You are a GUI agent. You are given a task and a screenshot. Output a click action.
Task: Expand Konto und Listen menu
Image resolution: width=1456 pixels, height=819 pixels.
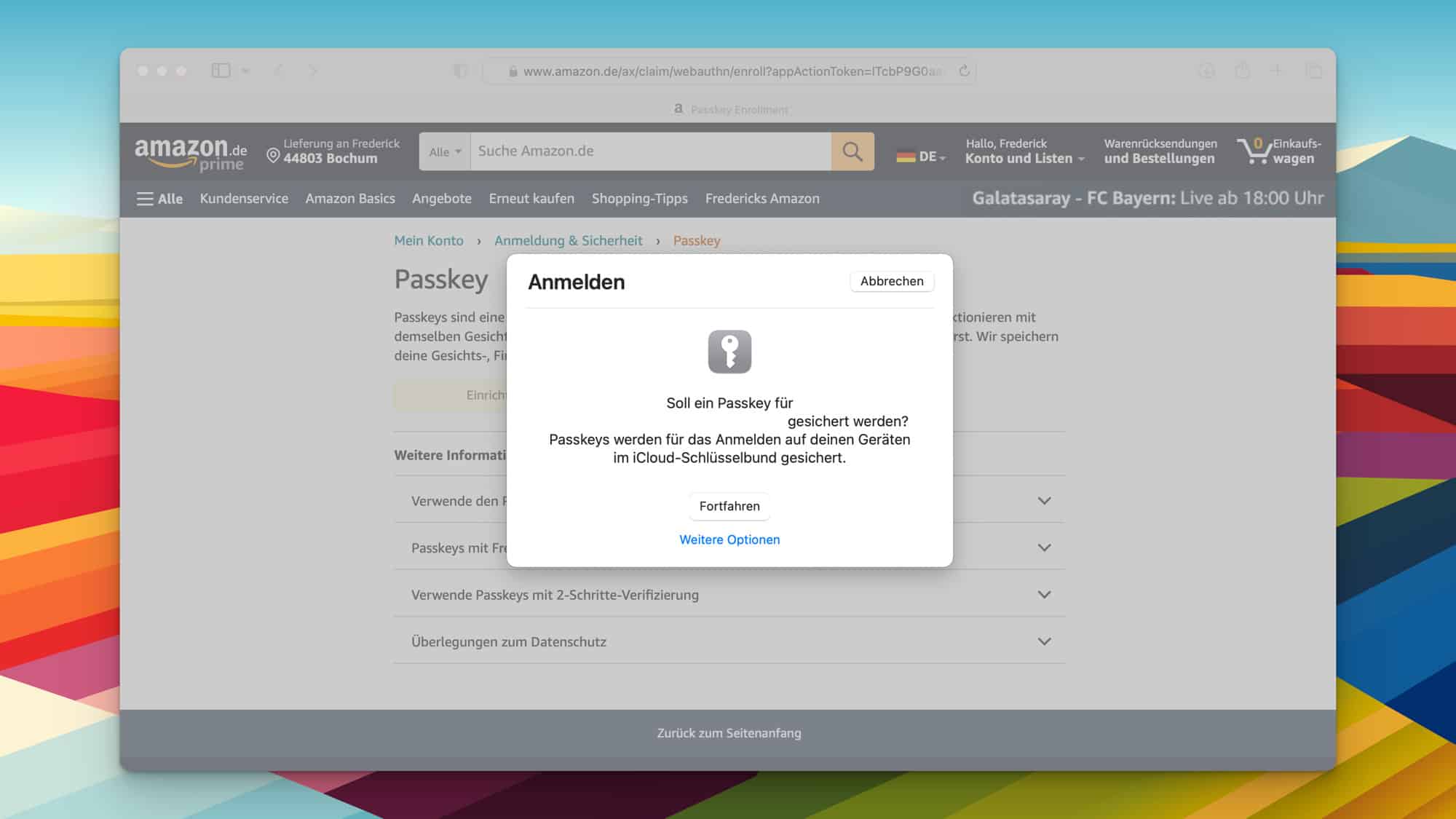point(1024,158)
